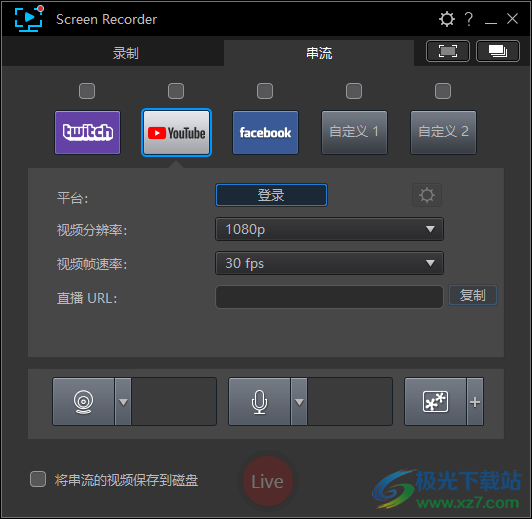Image resolution: width=532 pixels, height=519 pixels.
Task: Click the 复制 copy button
Action: [x=473, y=295]
